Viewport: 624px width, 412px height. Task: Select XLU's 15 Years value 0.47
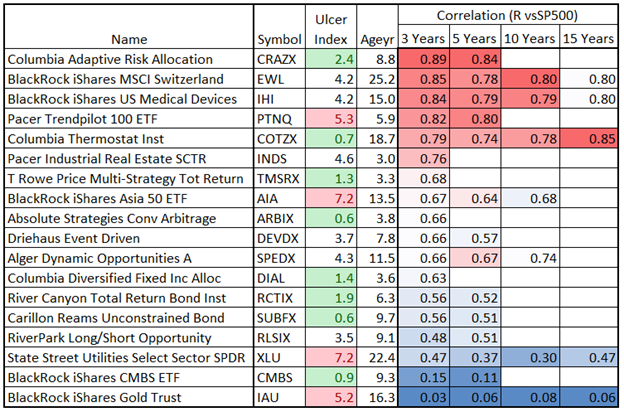pos(586,359)
